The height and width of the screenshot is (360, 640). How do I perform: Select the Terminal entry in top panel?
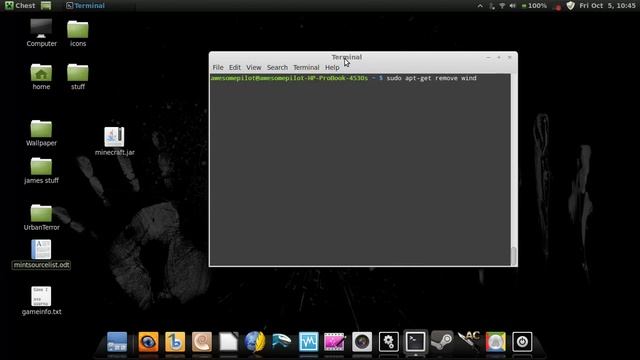pyautogui.click(x=85, y=5)
